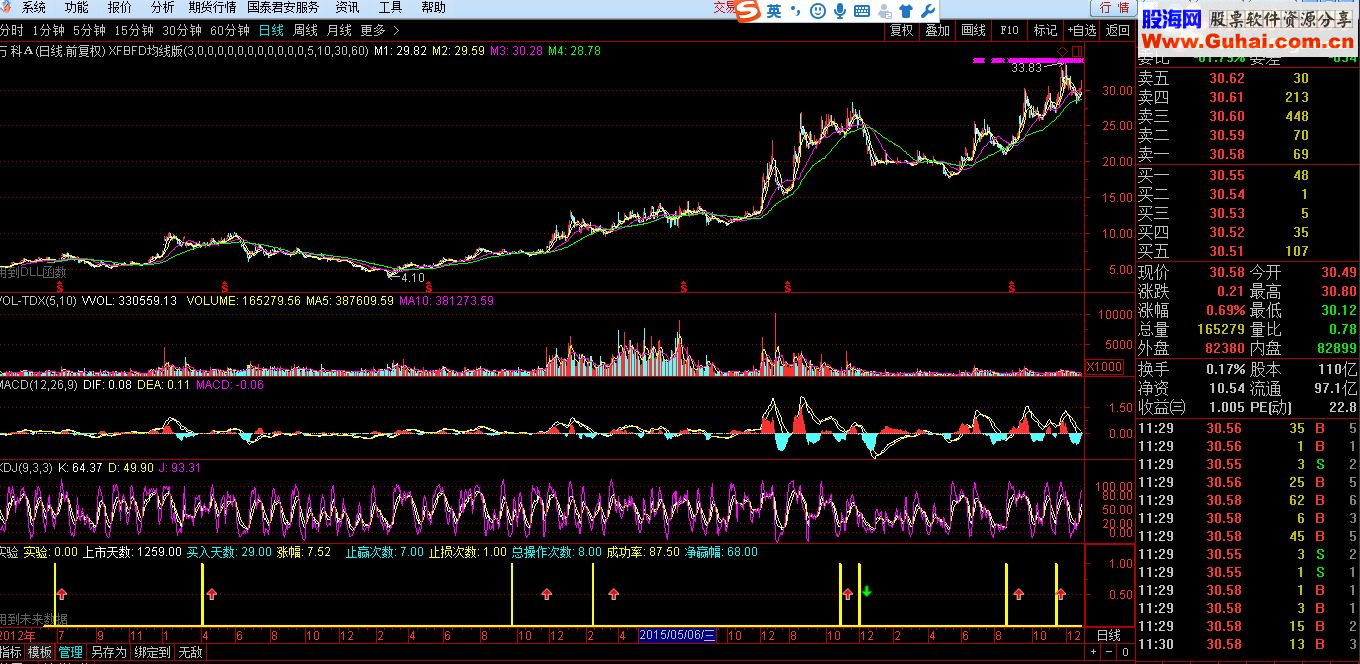Click the 绑定到 bottom tab
Viewport: 1360px width, 664px height.
click(153, 652)
